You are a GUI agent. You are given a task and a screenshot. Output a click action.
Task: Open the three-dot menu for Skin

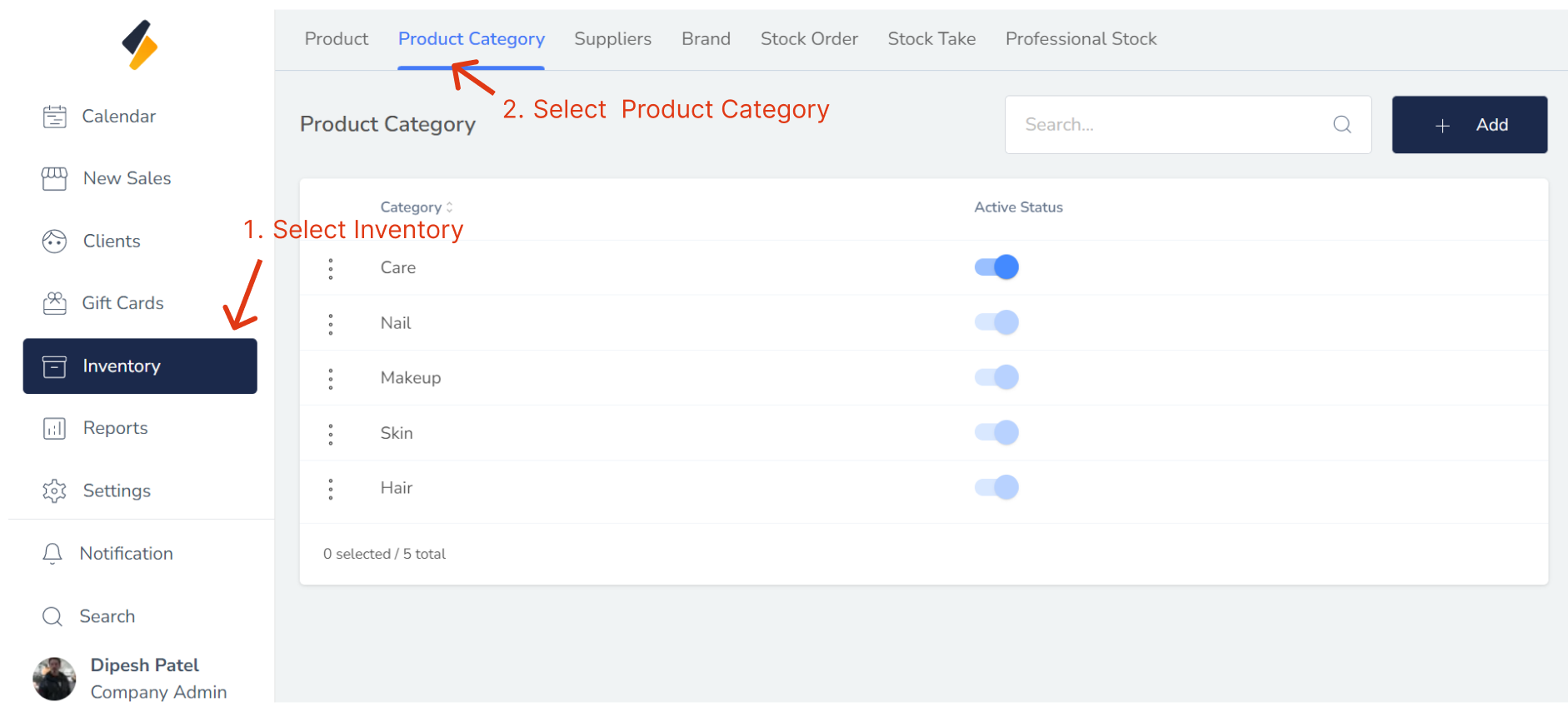[x=331, y=434]
